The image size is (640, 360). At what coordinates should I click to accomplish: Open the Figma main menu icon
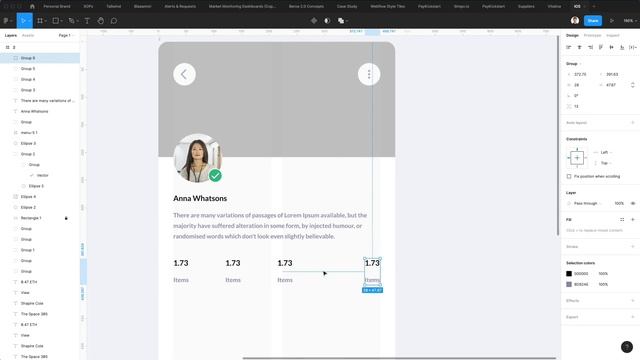pyautogui.click(x=6, y=20)
